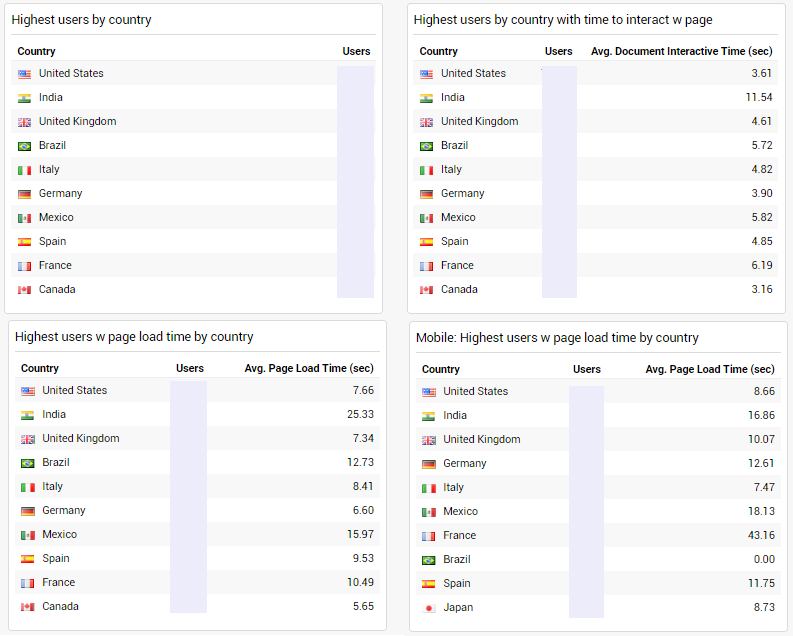Click Spain flag in bottom-left page load table

(x=28, y=559)
